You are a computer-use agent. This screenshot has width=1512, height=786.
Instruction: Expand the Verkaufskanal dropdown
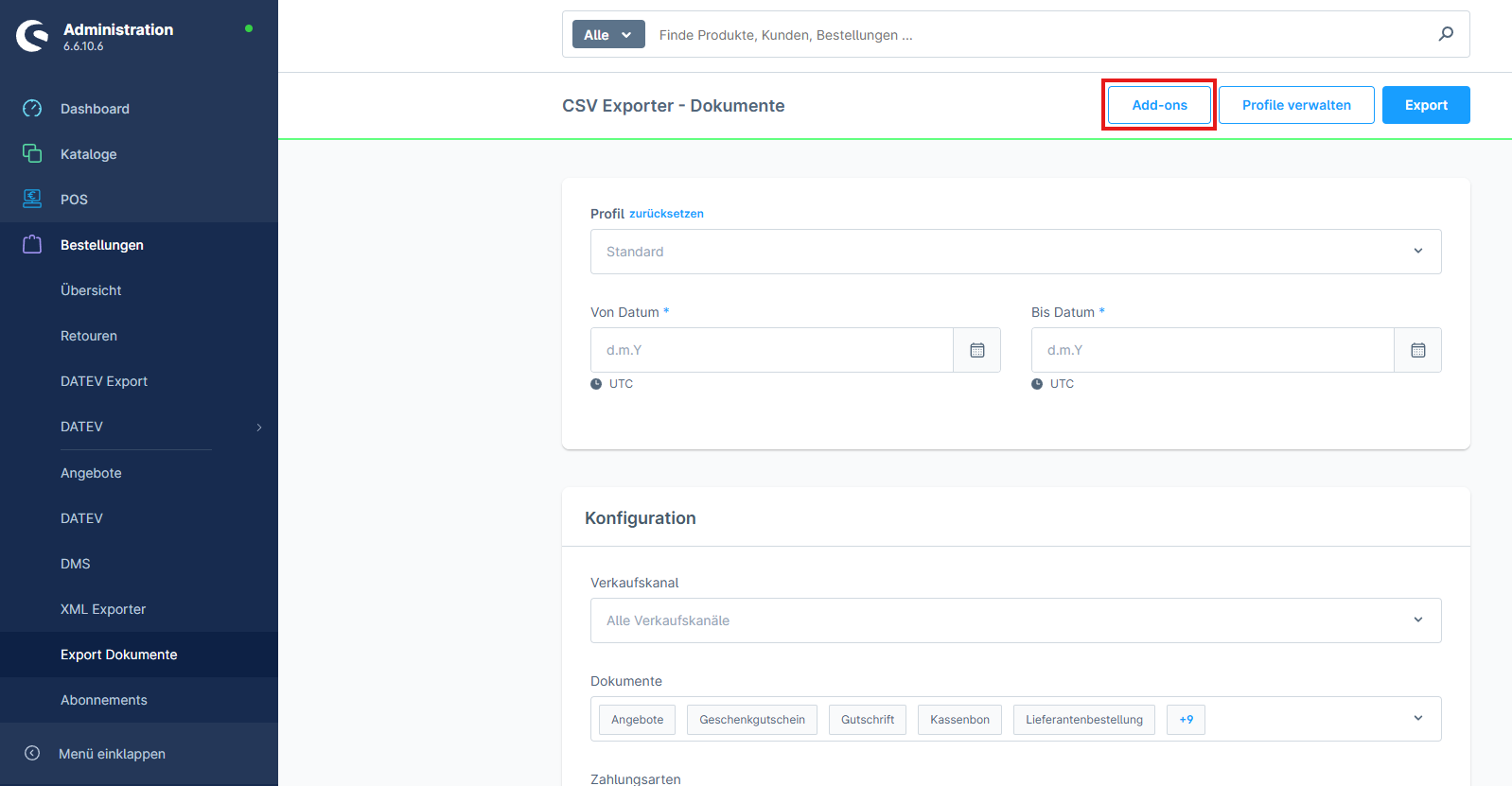tap(1014, 620)
